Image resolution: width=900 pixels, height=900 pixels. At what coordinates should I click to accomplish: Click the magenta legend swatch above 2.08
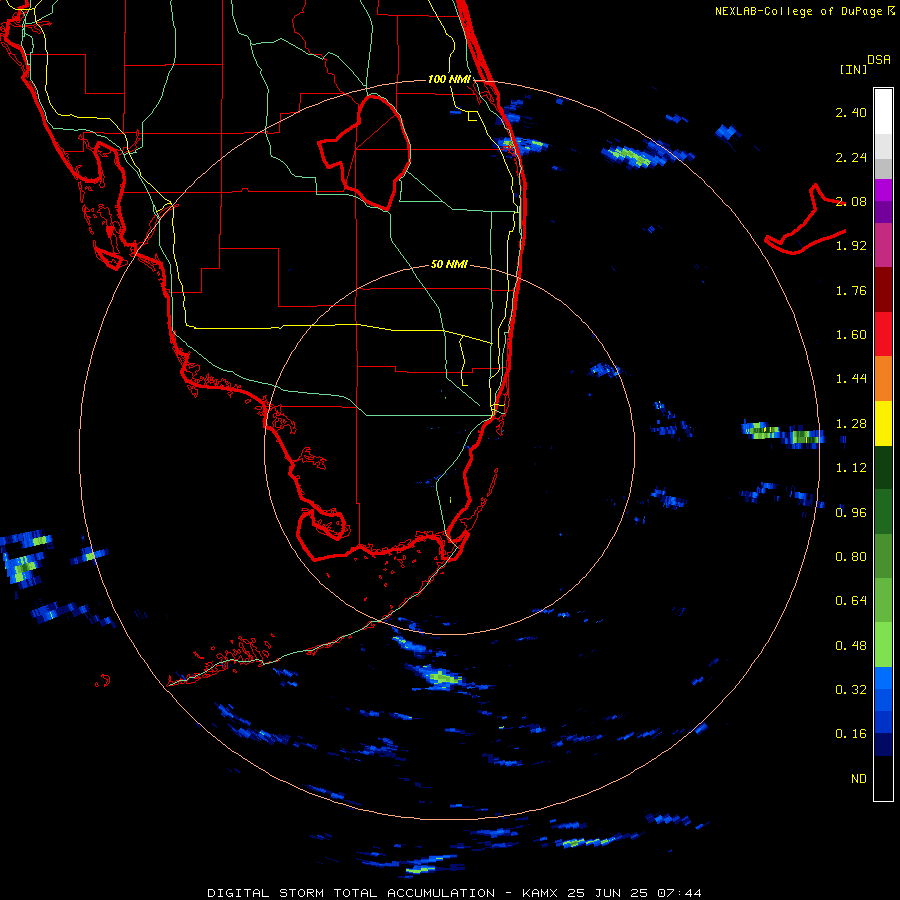click(883, 190)
